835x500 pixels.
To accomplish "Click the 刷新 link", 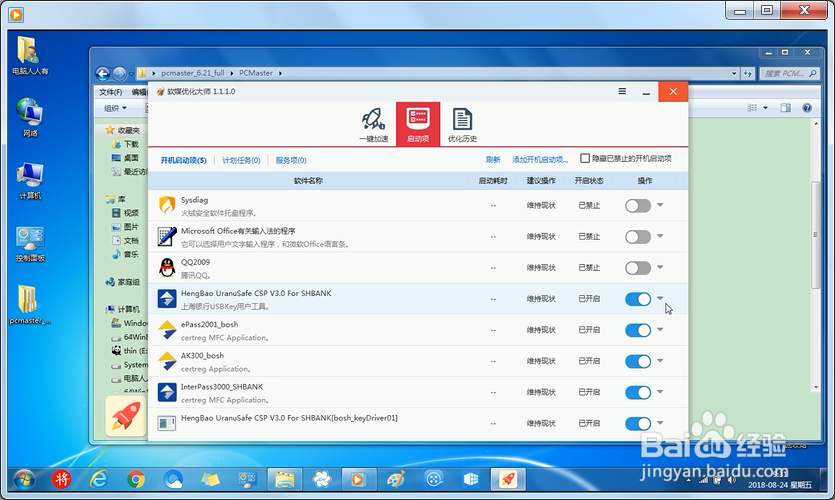I will click(x=493, y=159).
